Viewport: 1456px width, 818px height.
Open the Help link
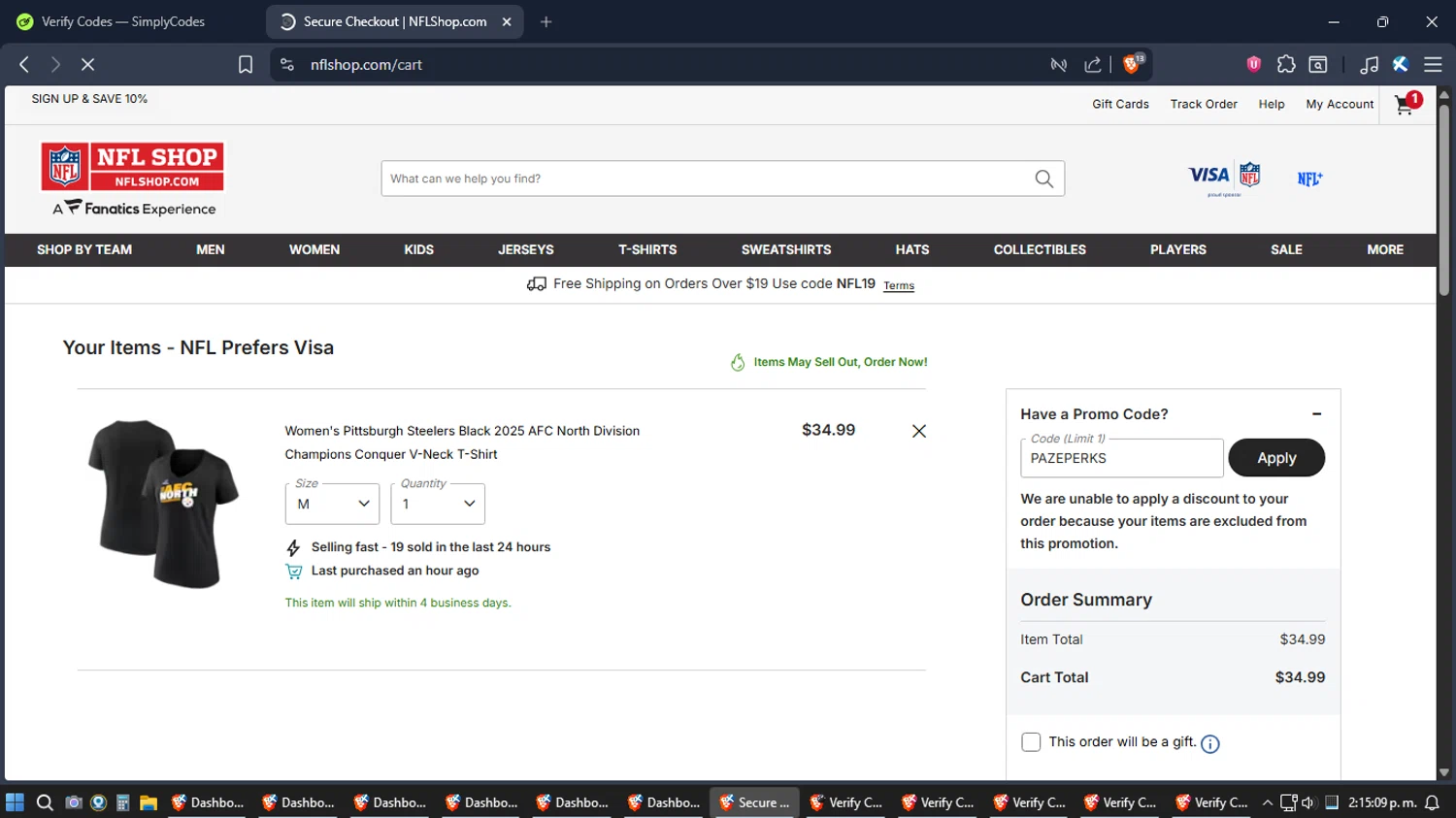tap(1272, 104)
